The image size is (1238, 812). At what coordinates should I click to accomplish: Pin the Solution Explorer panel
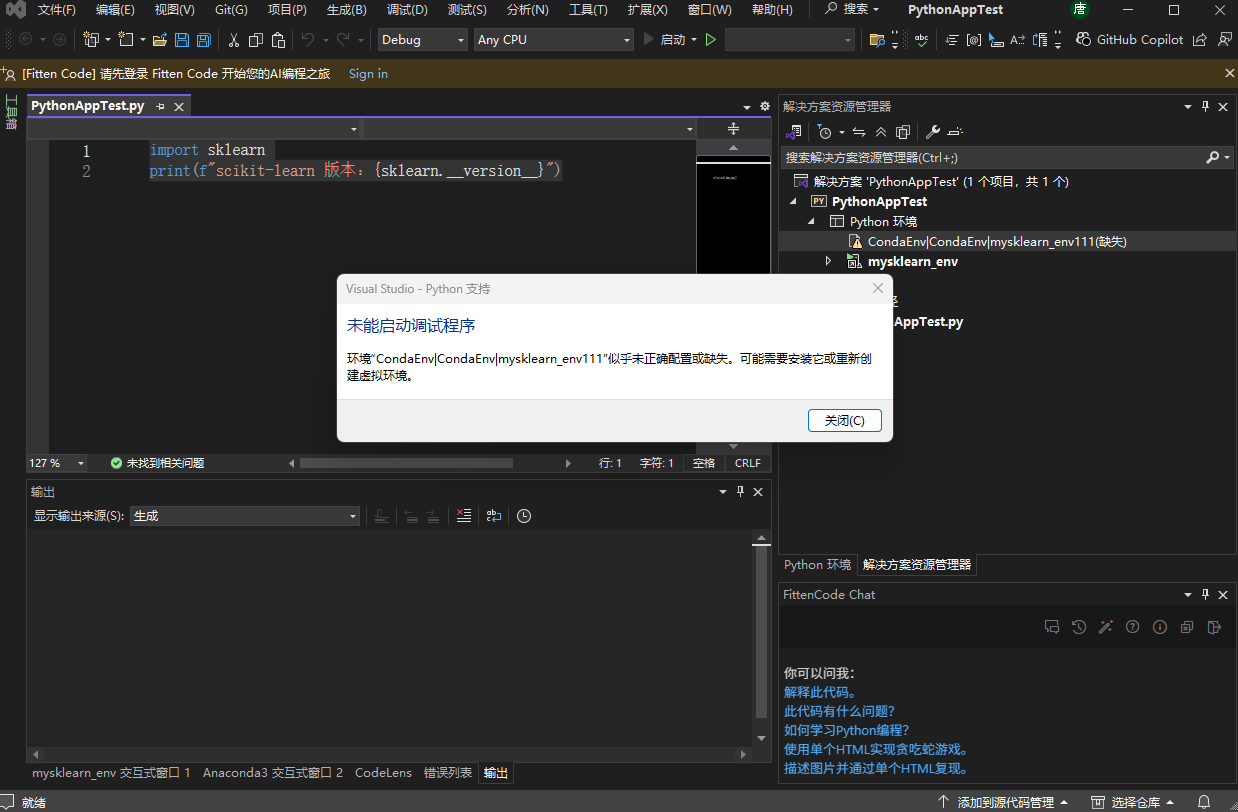point(1206,106)
